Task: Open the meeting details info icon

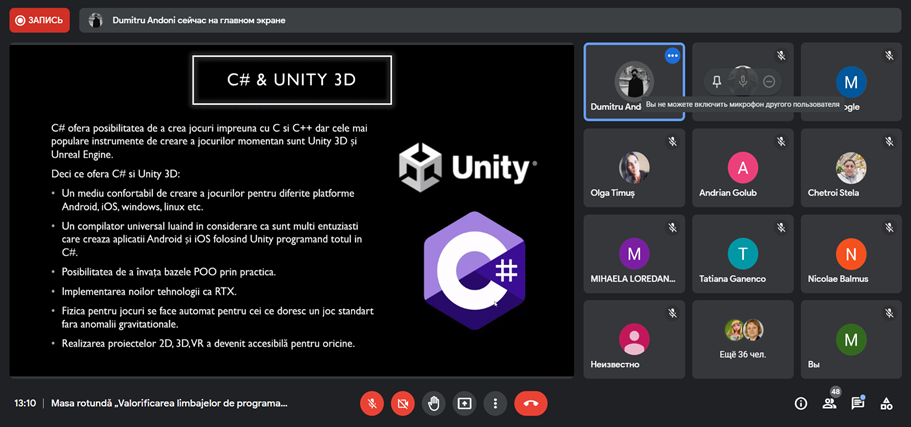Action: [800, 403]
